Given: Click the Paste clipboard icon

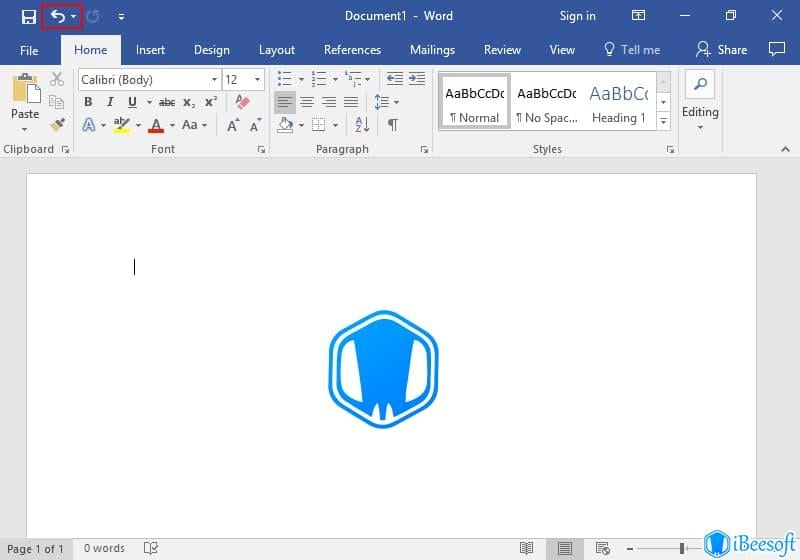Looking at the screenshot, I should pos(26,89).
